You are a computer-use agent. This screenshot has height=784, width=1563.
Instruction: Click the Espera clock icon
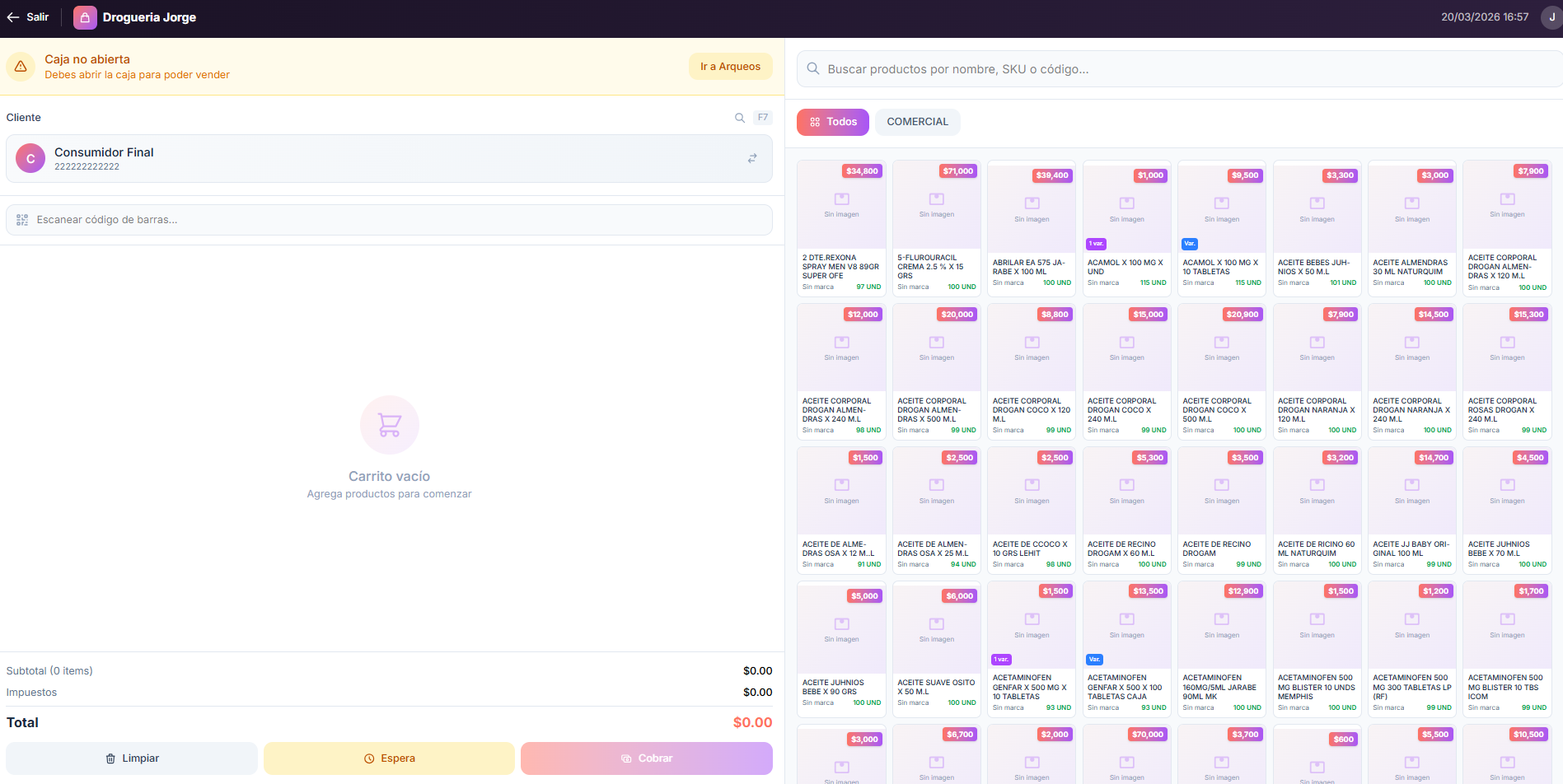(x=368, y=758)
